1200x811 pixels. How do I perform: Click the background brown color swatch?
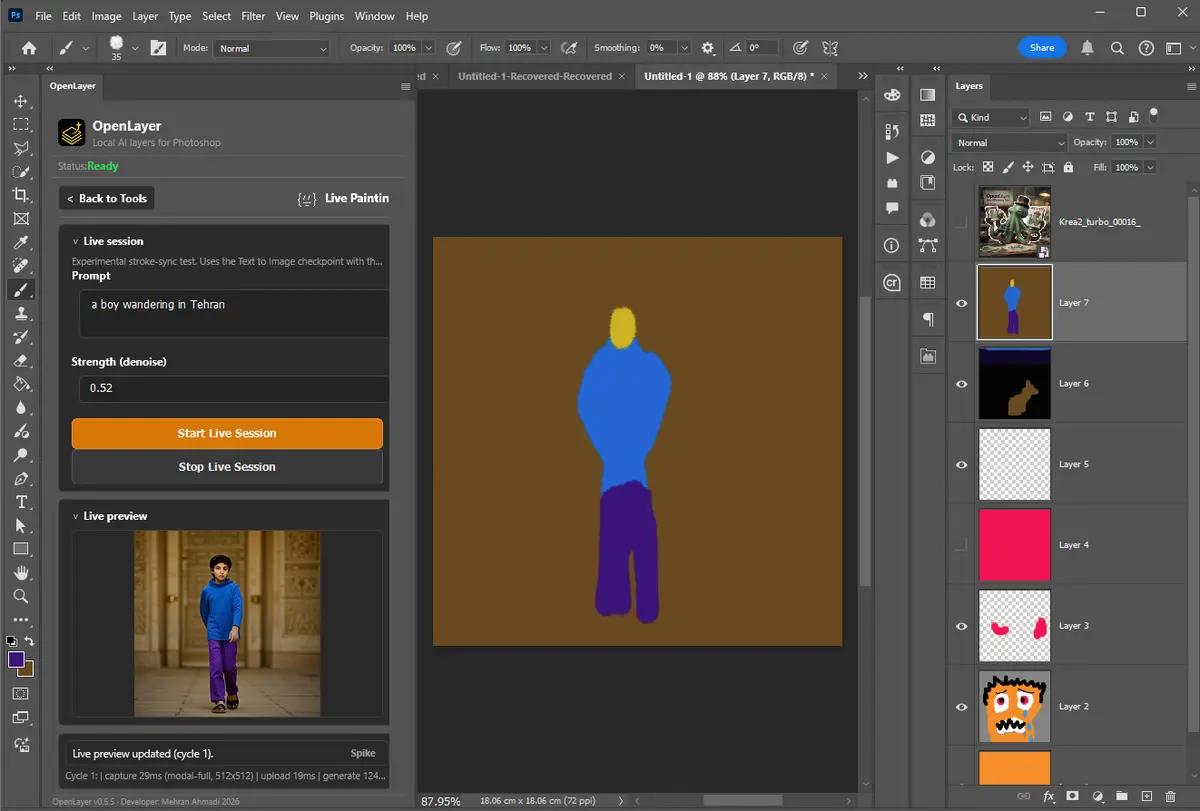pyautogui.click(x=28, y=669)
